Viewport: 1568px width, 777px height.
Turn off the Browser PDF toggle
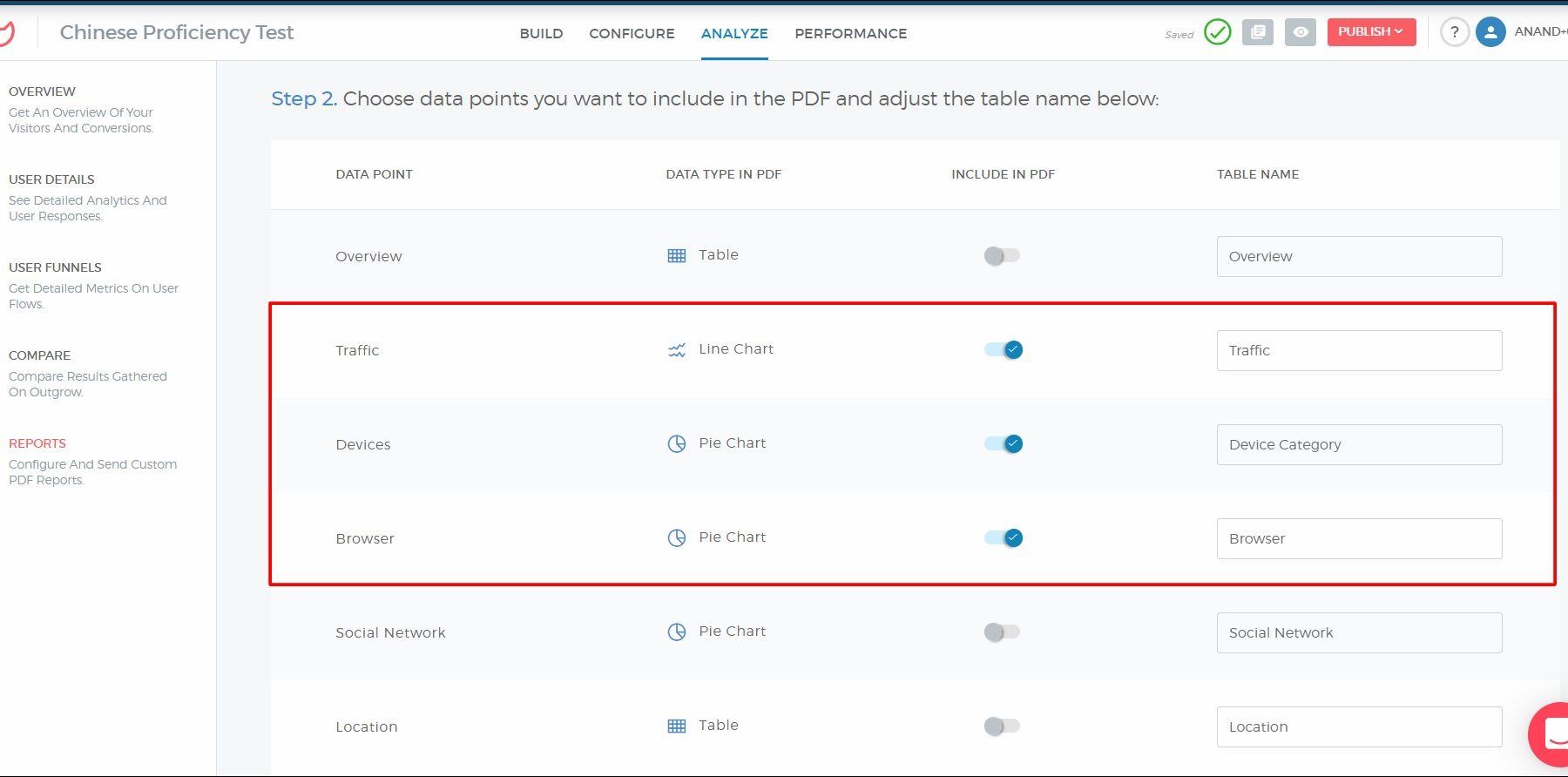[1003, 538]
